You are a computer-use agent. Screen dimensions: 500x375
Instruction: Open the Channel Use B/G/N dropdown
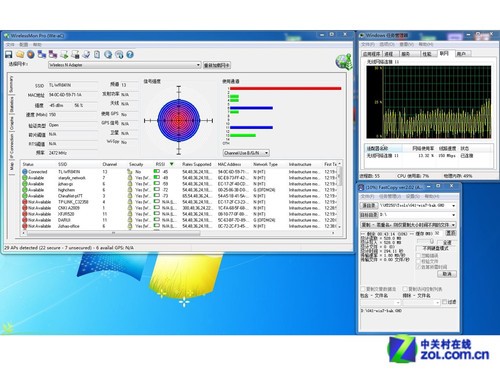coord(246,153)
